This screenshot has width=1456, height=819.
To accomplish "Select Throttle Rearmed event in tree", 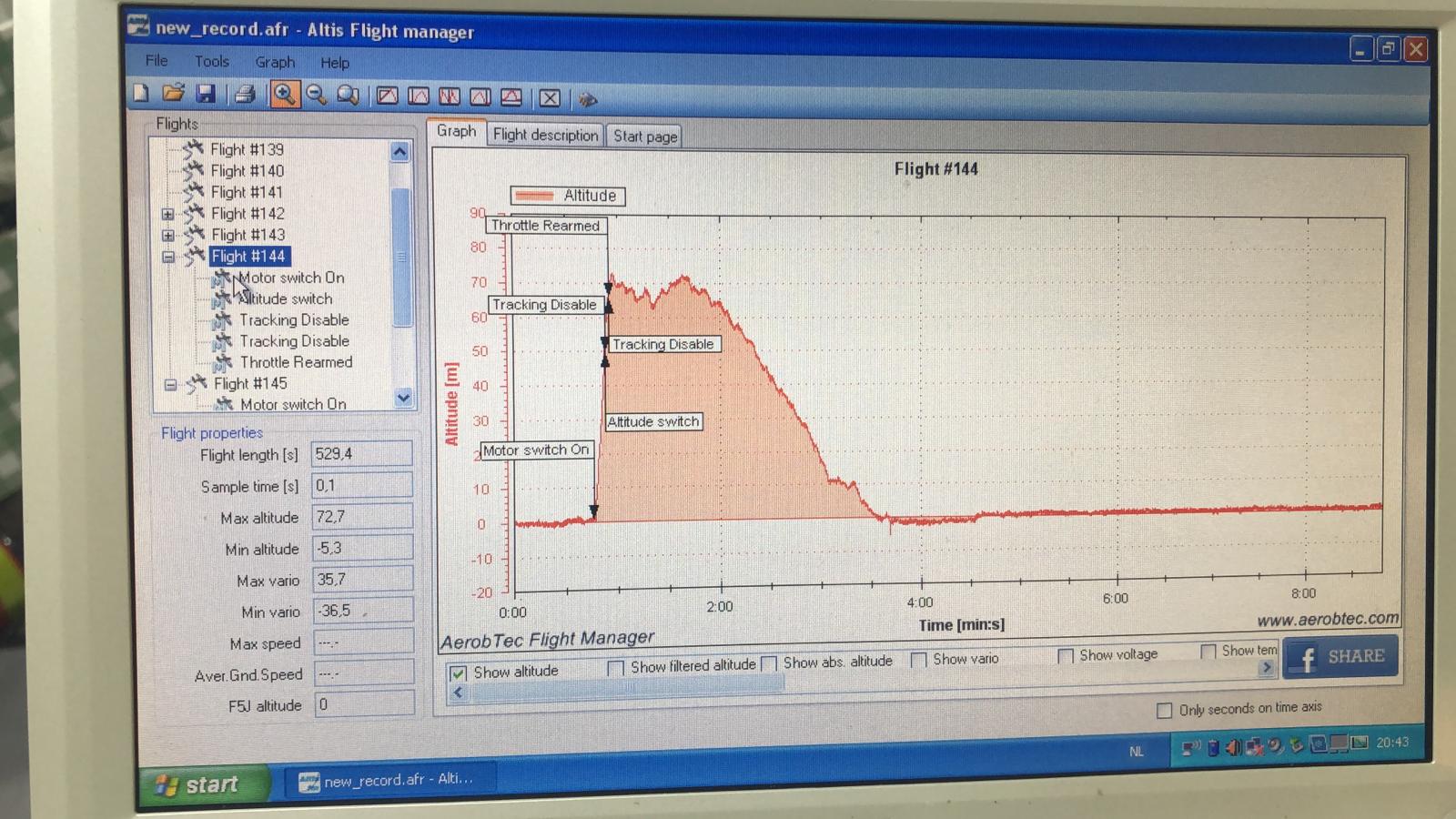I will pyautogui.click(x=296, y=362).
